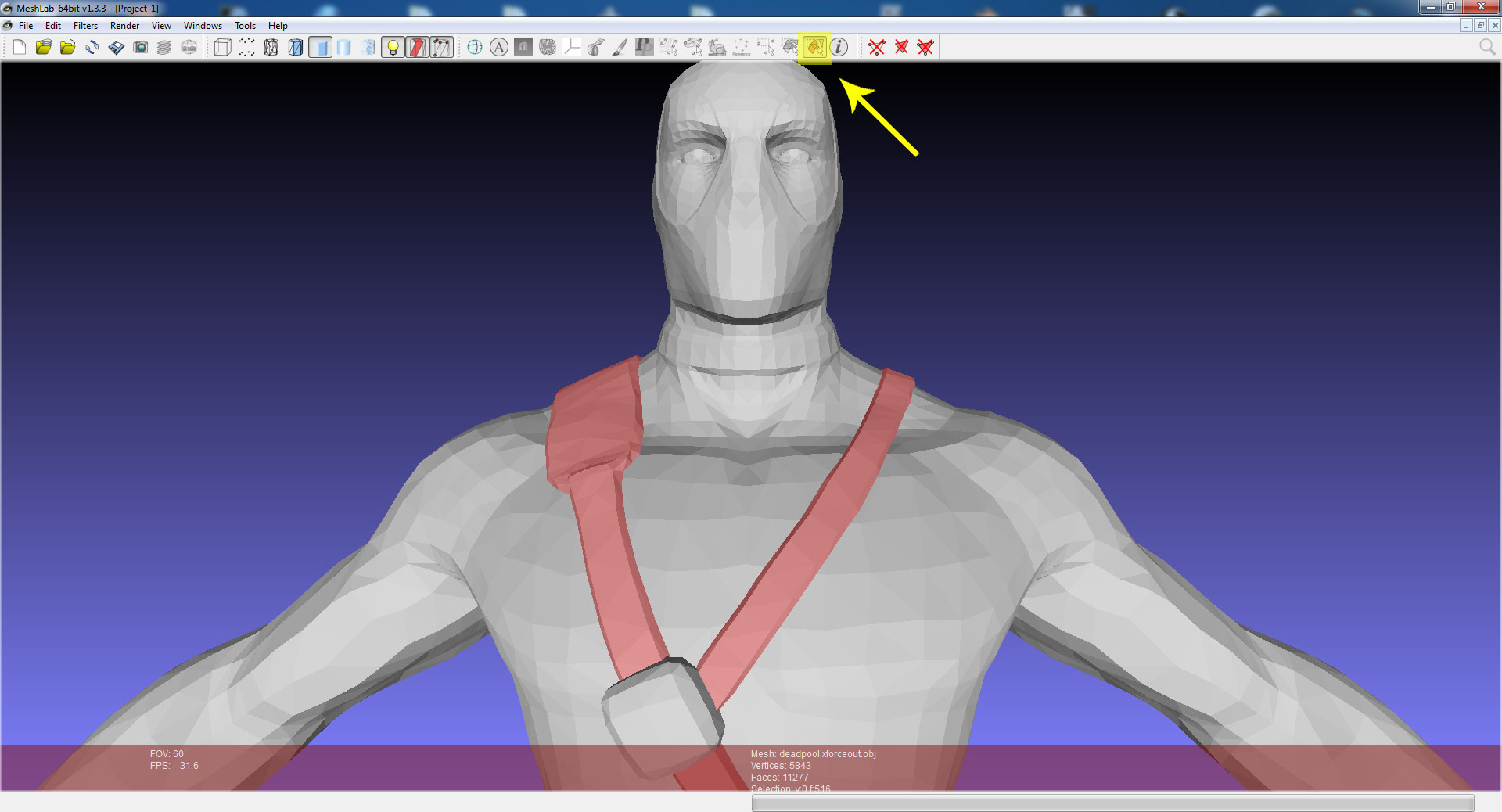Open an existing project file

pyautogui.click(x=44, y=48)
